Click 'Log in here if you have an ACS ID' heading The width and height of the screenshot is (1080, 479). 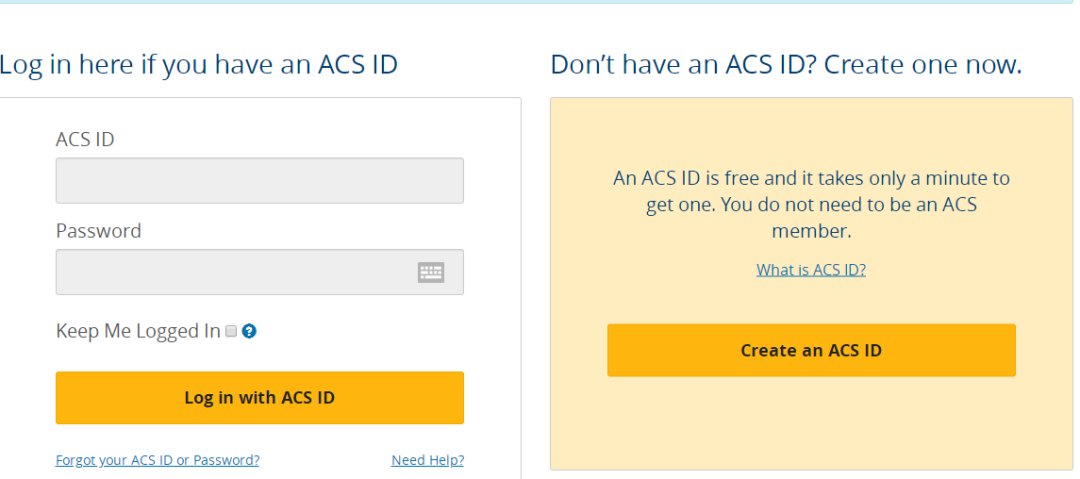pyautogui.click(x=198, y=66)
